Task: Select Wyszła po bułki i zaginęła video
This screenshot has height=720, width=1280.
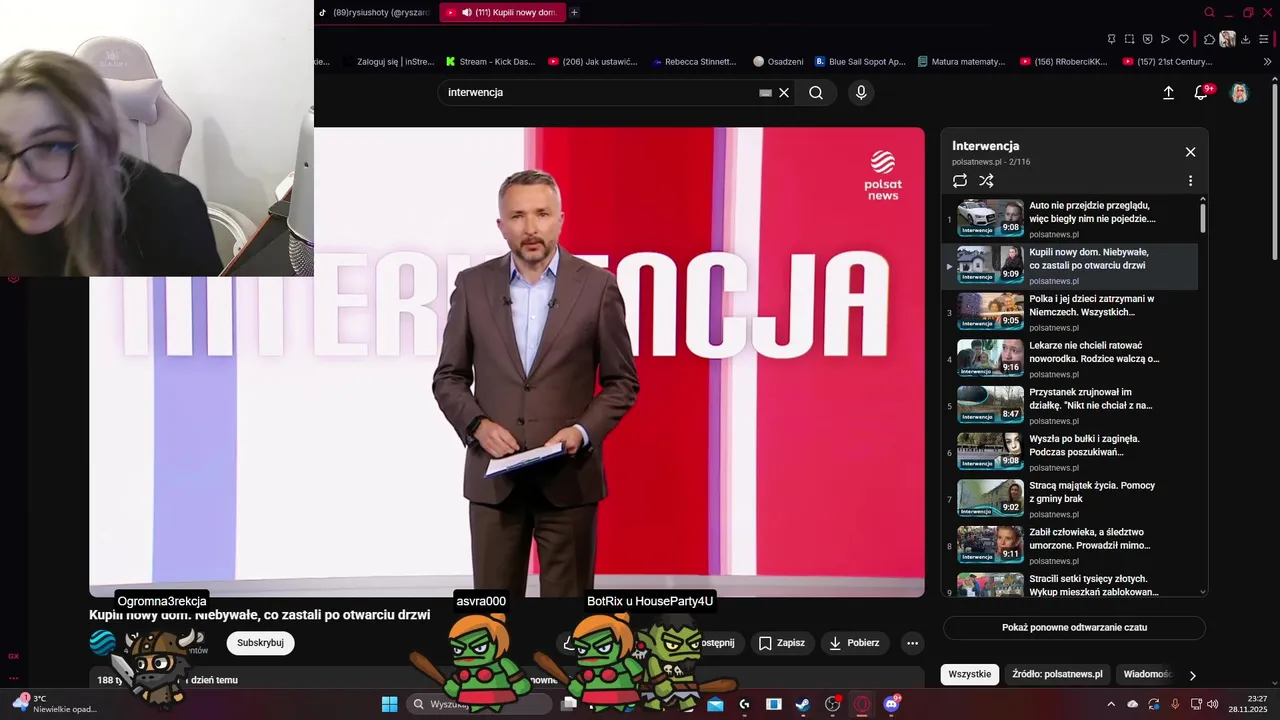Action: click(1070, 452)
